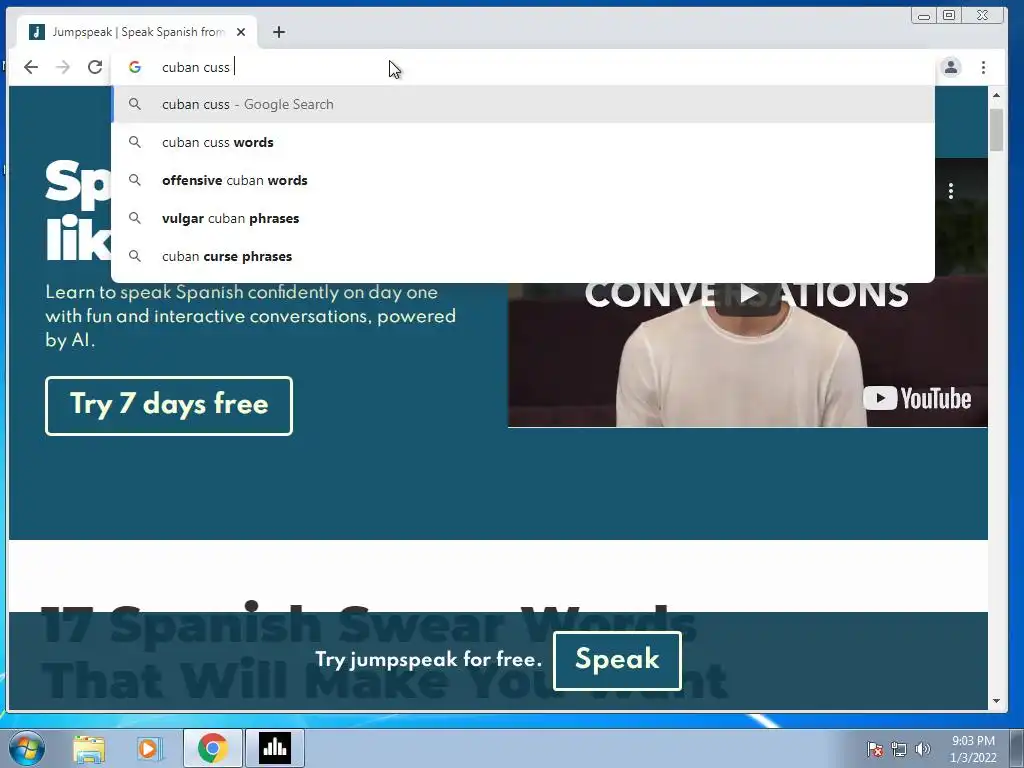Click the Chrome taskbar icon
This screenshot has height=768, width=1024.
pyautogui.click(x=212, y=748)
